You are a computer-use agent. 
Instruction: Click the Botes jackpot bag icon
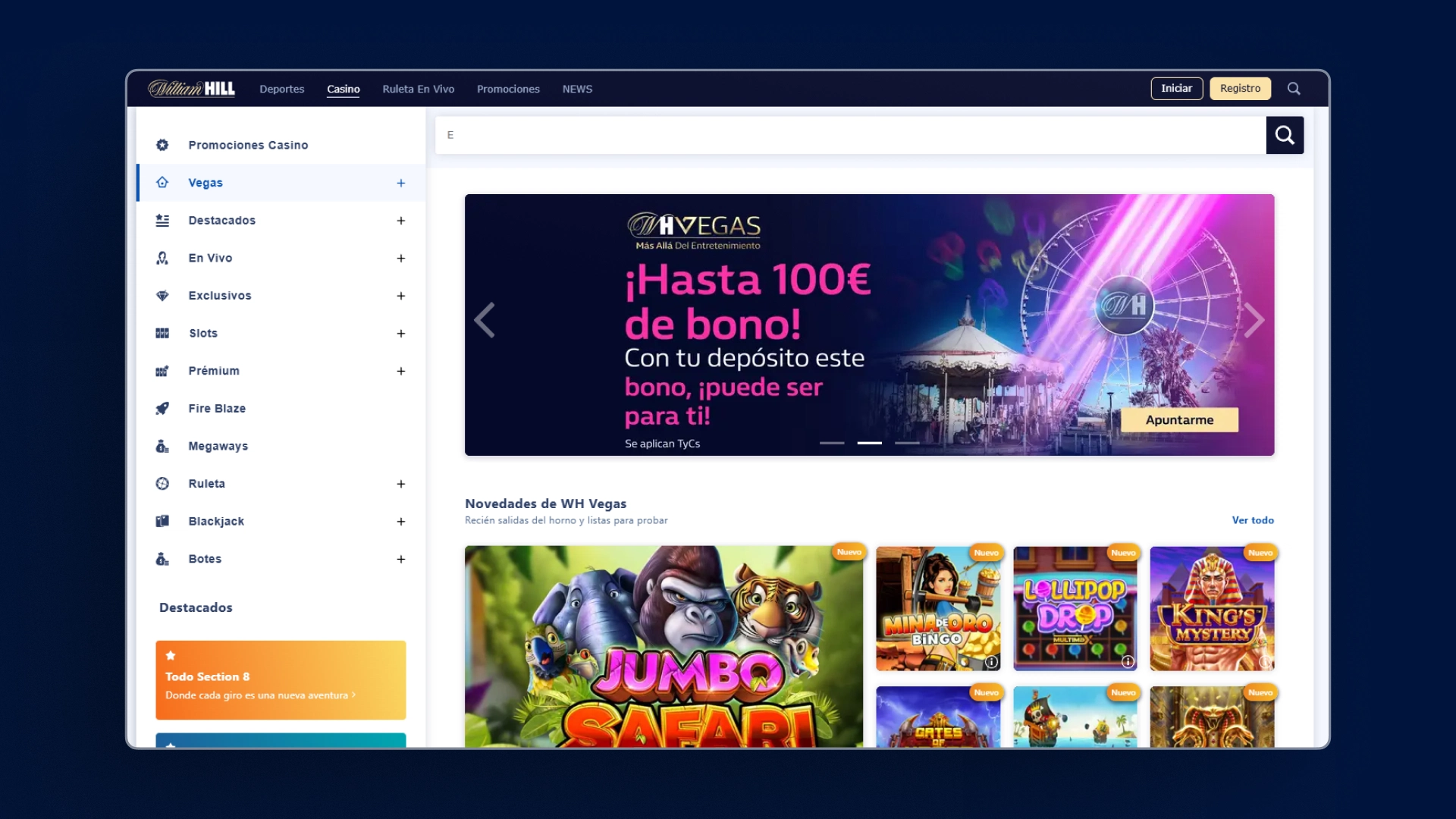pyautogui.click(x=162, y=559)
